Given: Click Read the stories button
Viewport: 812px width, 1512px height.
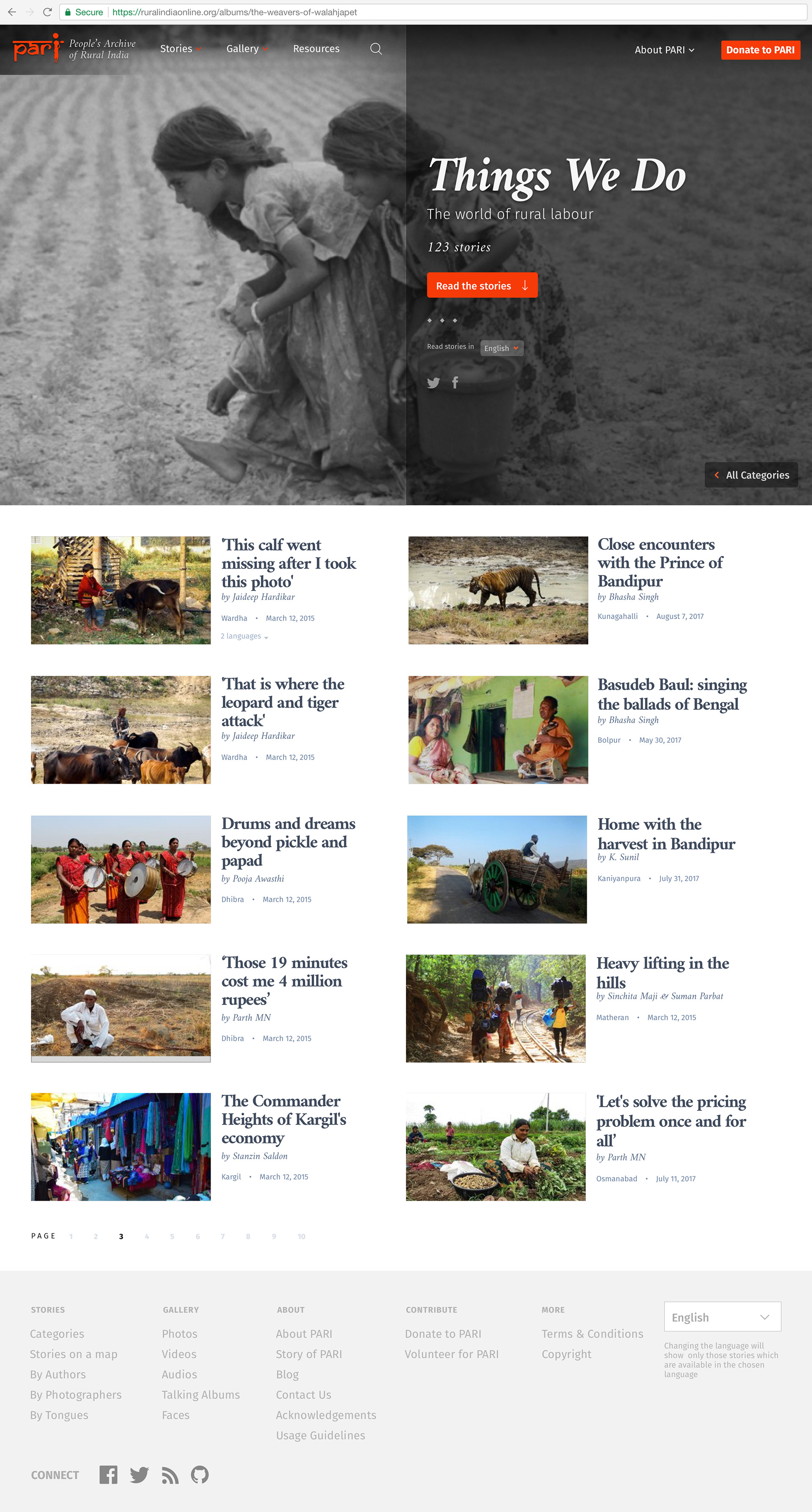Looking at the screenshot, I should (x=482, y=285).
